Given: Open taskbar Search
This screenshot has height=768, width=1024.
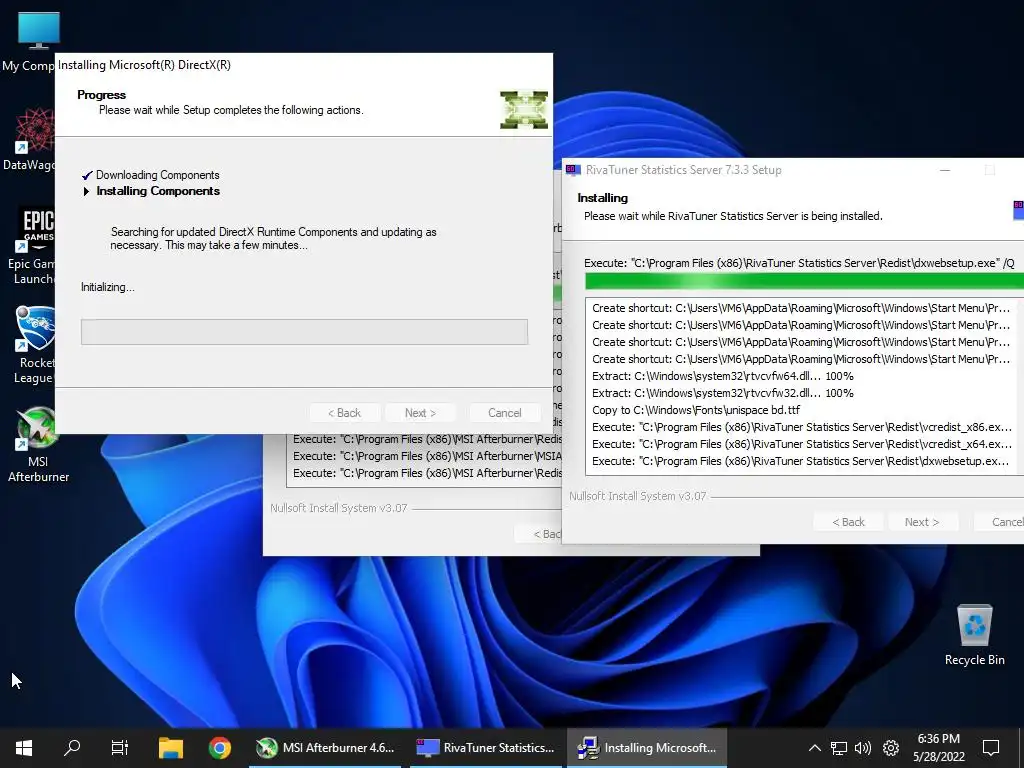Looking at the screenshot, I should pyautogui.click(x=72, y=748).
